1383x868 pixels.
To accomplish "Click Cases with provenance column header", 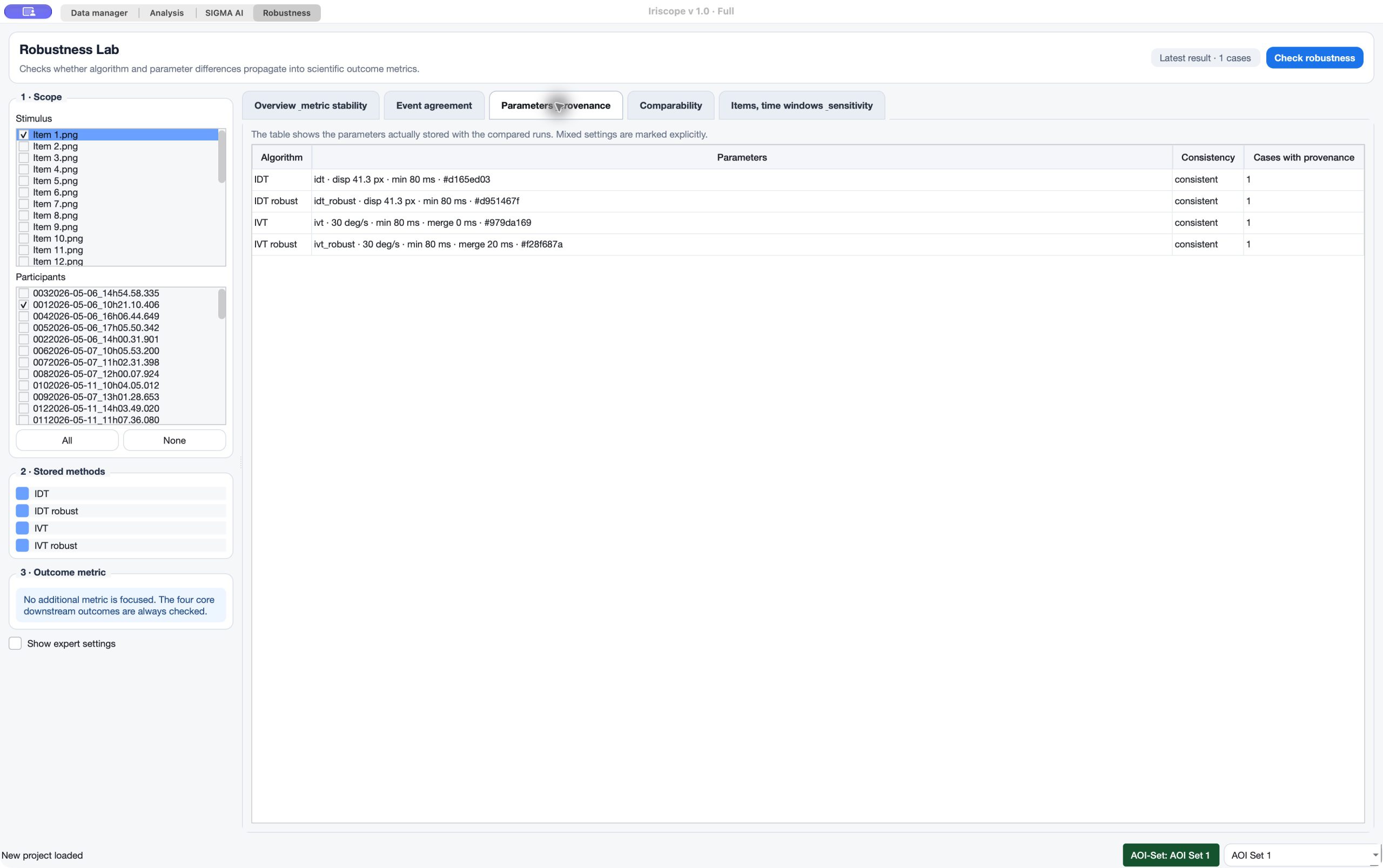I will 1303,157.
